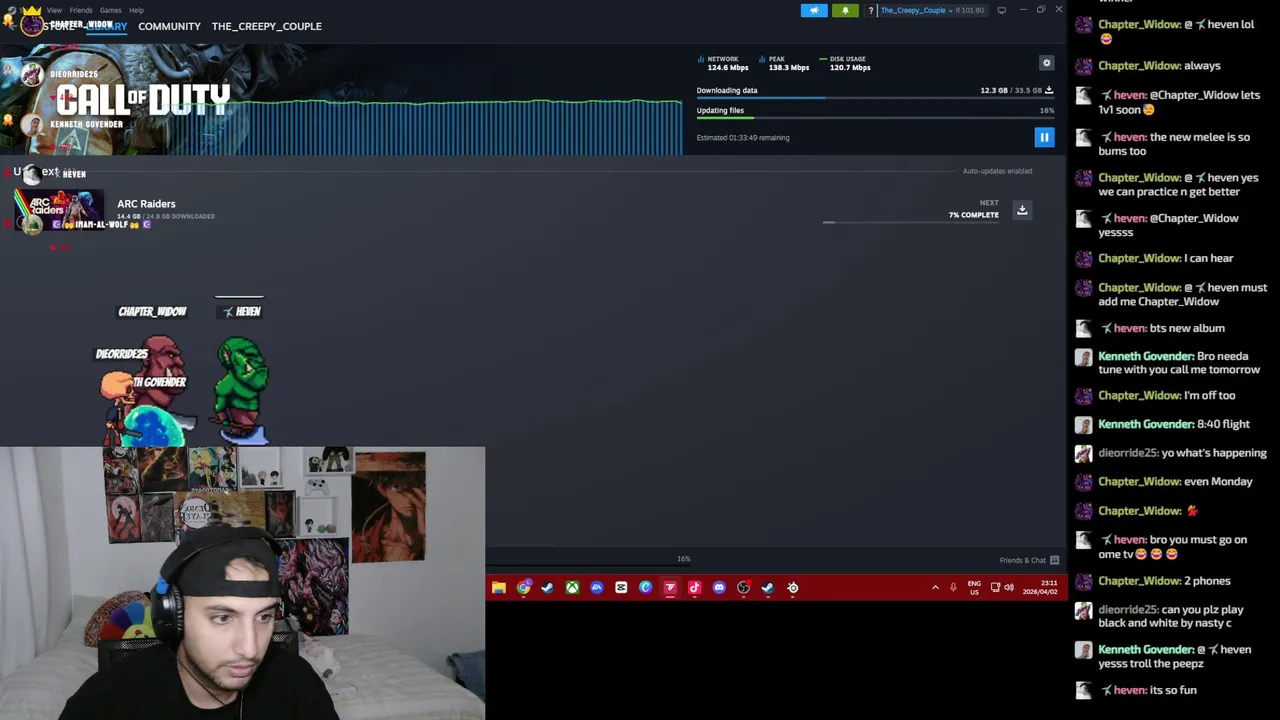Screen dimensions: 1280x720
Task: Click download icon next to 33.5 GB
Action: (x=1049, y=90)
